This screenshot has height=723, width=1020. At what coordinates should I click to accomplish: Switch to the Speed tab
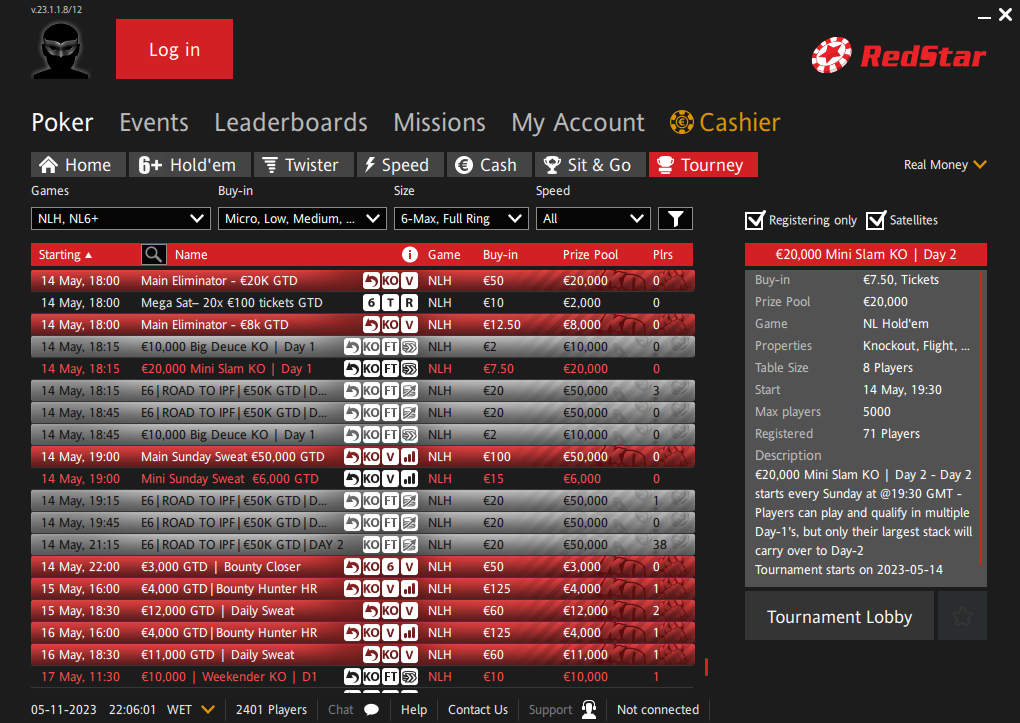[x=400, y=165]
